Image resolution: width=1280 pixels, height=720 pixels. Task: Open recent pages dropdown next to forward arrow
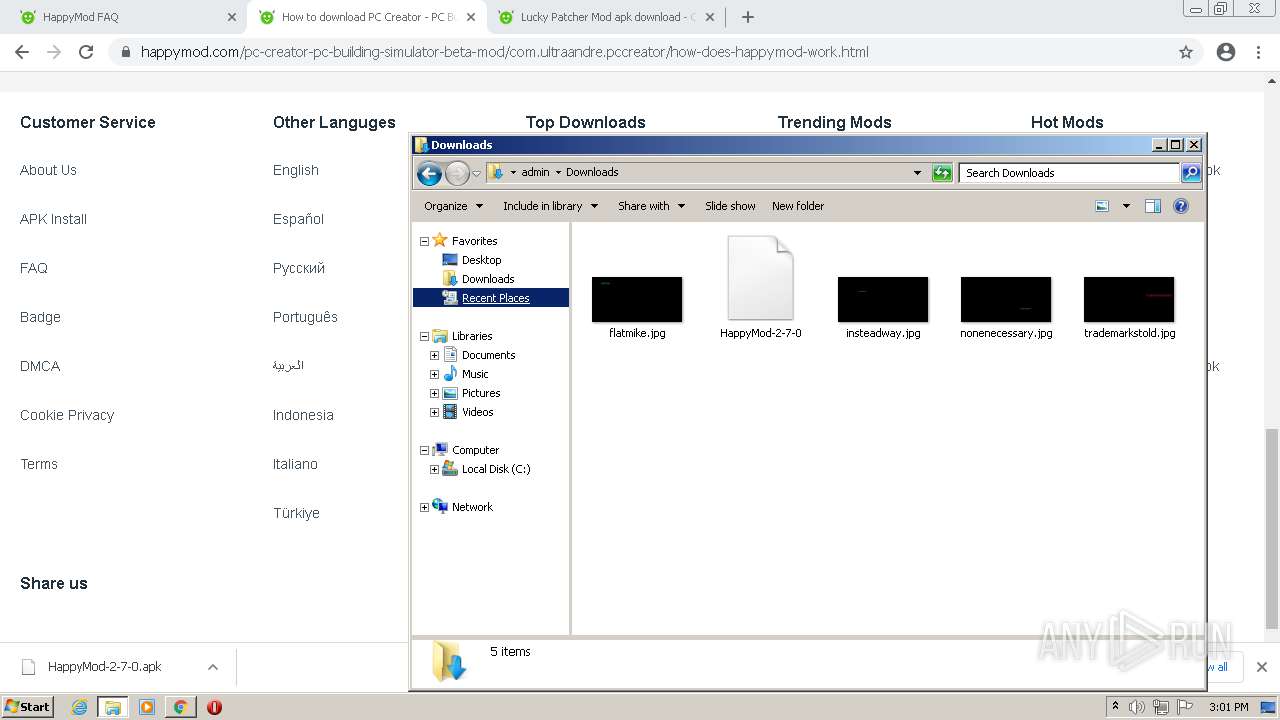pos(477,173)
